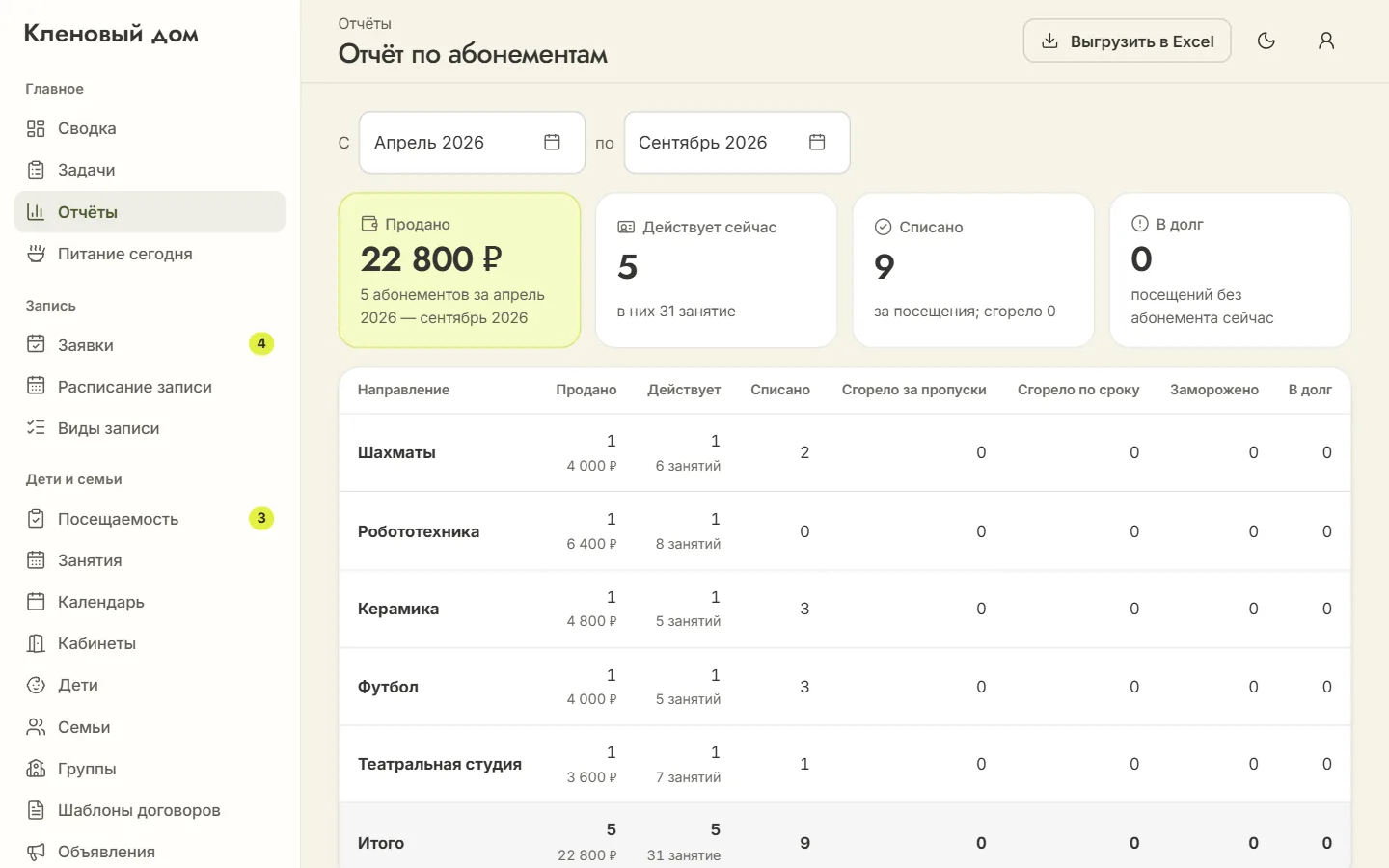
Task: Click the Керамика row name
Action: (398, 609)
